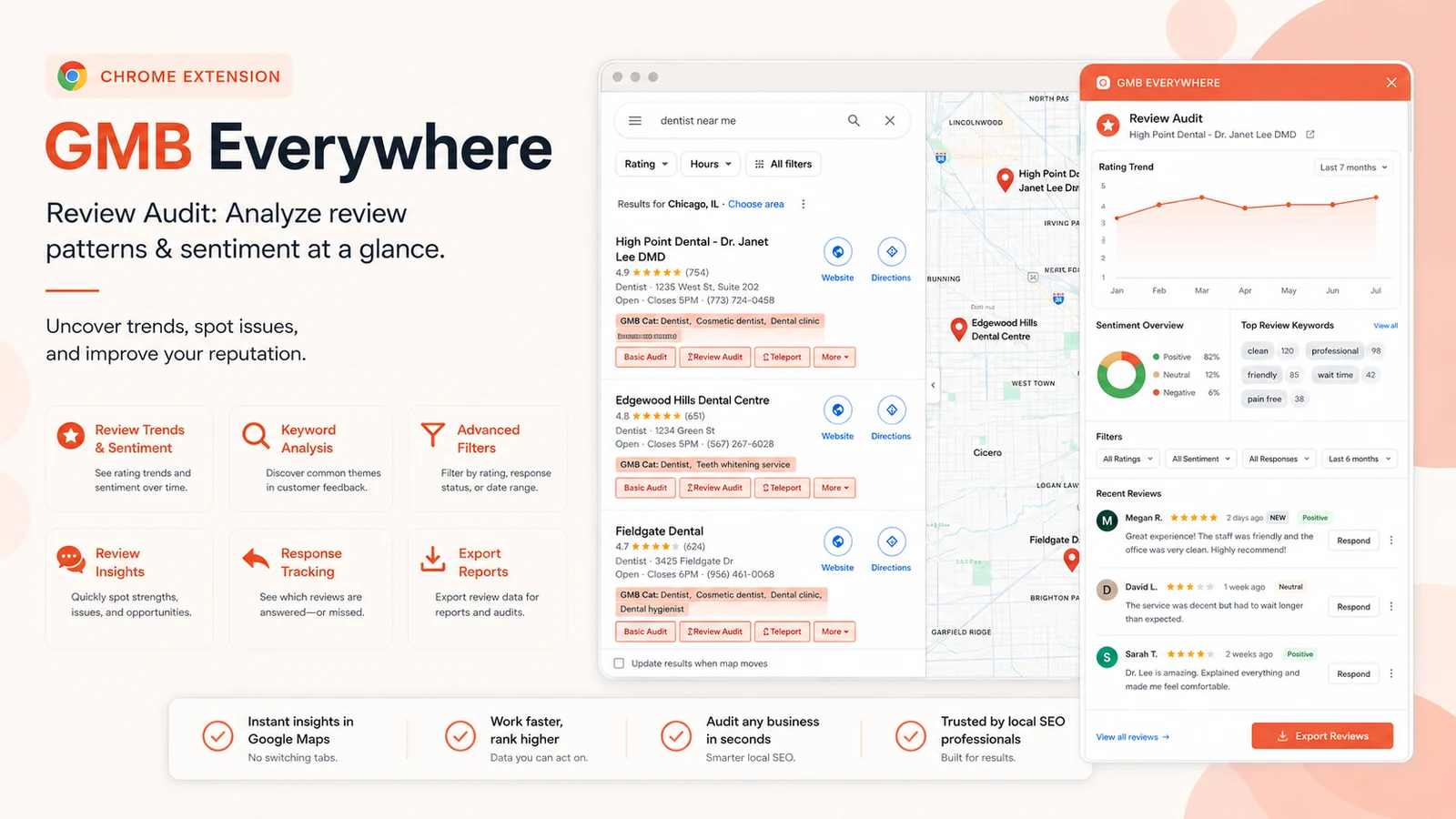Click the Review Insights chat bubble icon

(71, 559)
